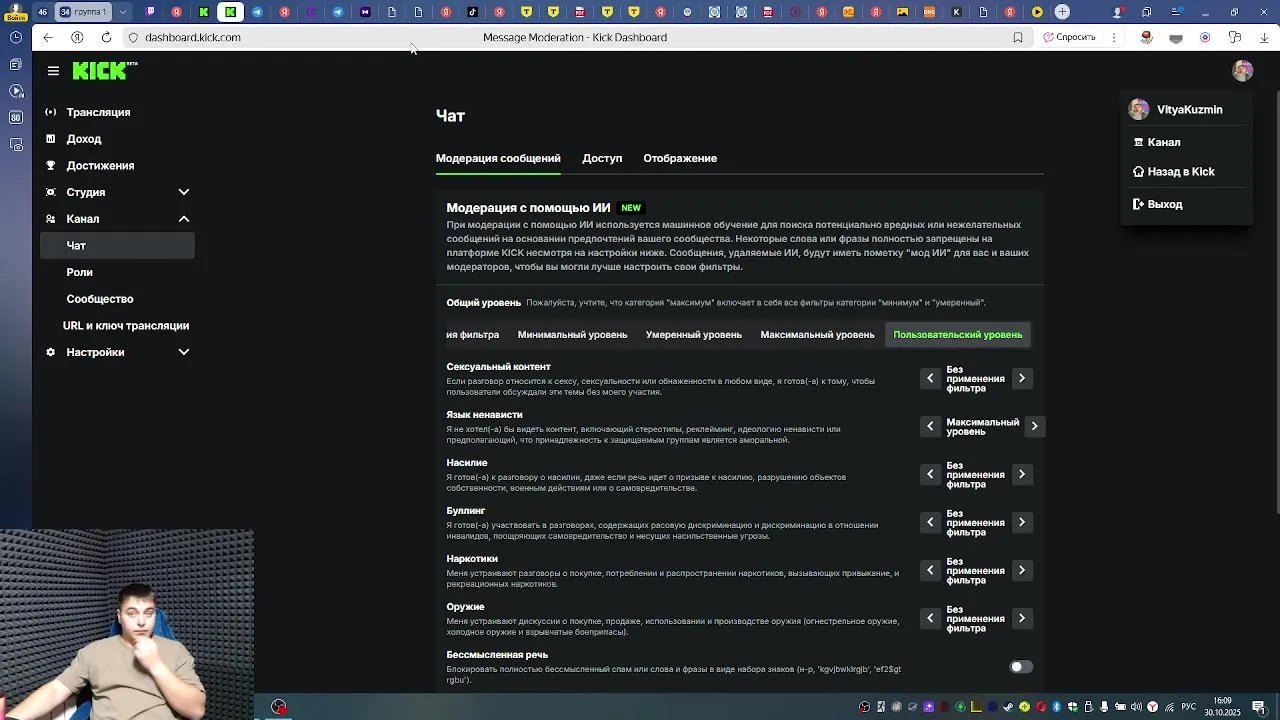
Task: Bookmark the page with the bookmark icon
Action: point(1018,37)
